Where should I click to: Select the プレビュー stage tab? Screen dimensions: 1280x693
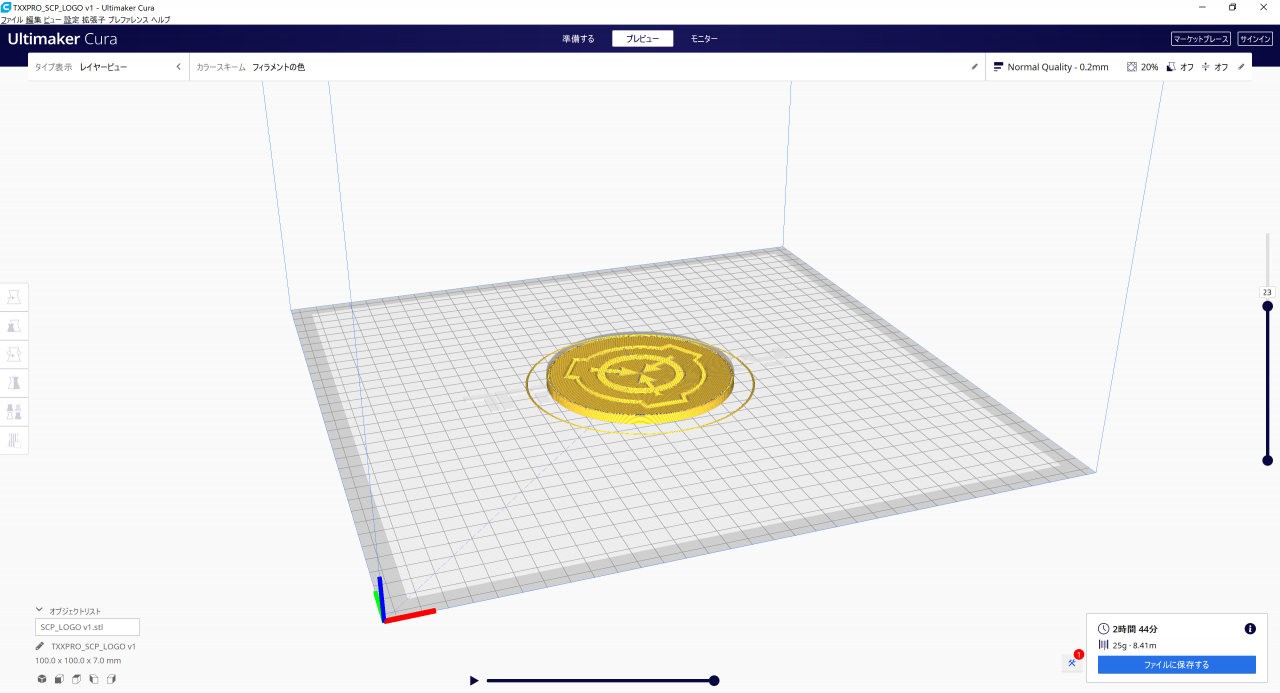tap(642, 39)
